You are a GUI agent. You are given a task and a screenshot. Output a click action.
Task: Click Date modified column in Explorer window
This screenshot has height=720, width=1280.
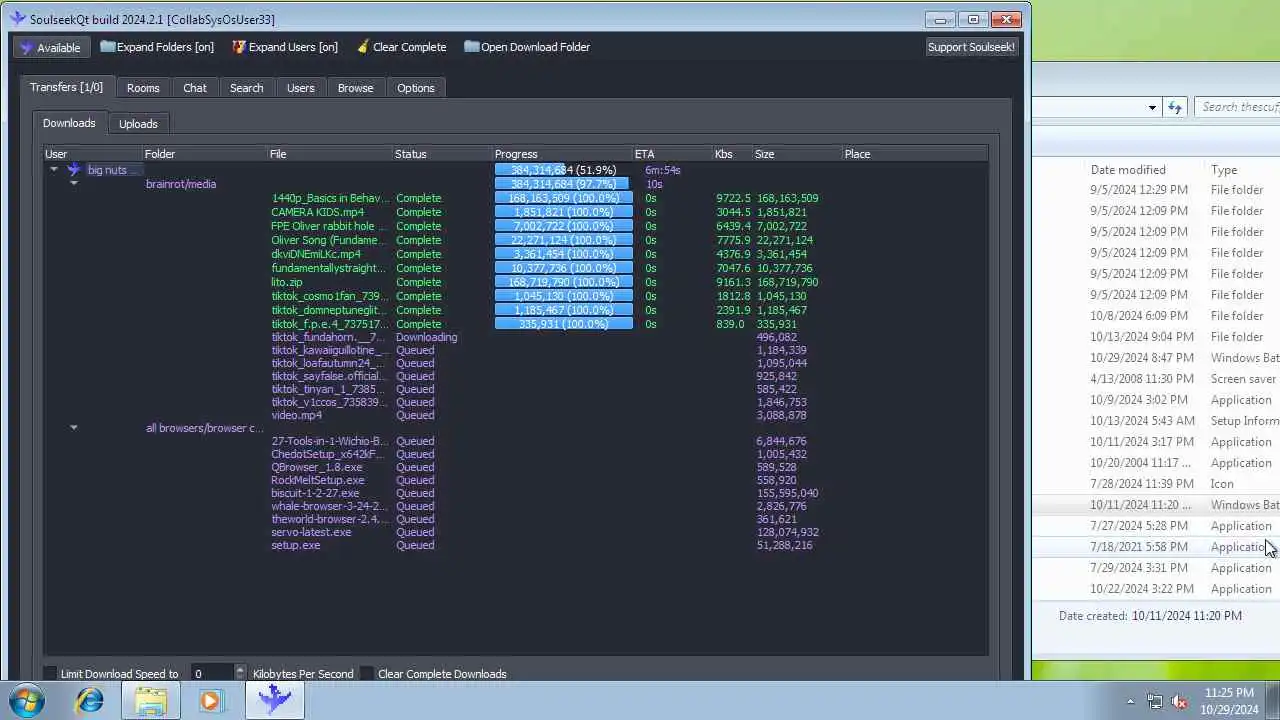click(1128, 170)
